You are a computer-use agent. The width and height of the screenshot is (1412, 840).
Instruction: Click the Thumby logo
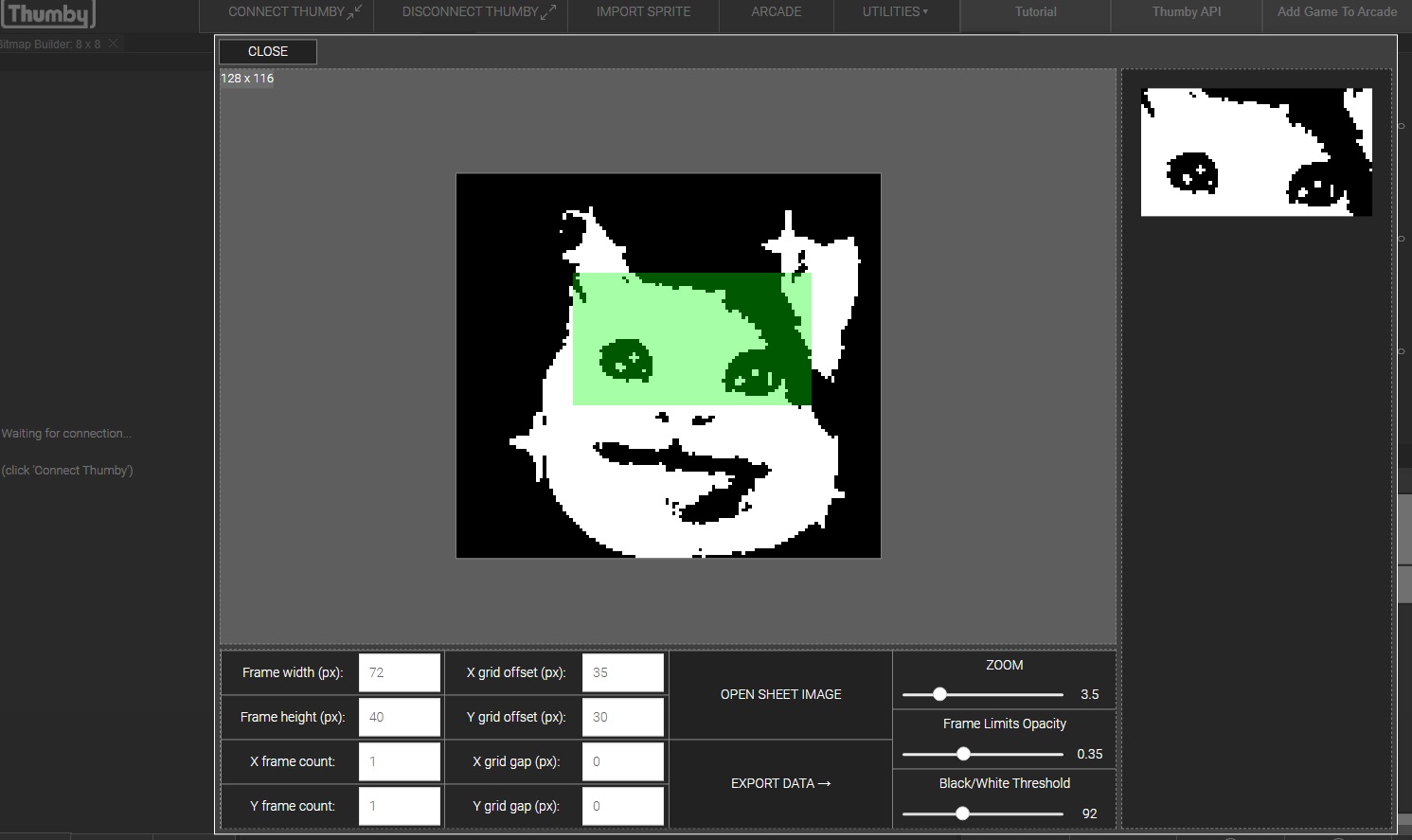pyautogui.click(x=47, y=14)
